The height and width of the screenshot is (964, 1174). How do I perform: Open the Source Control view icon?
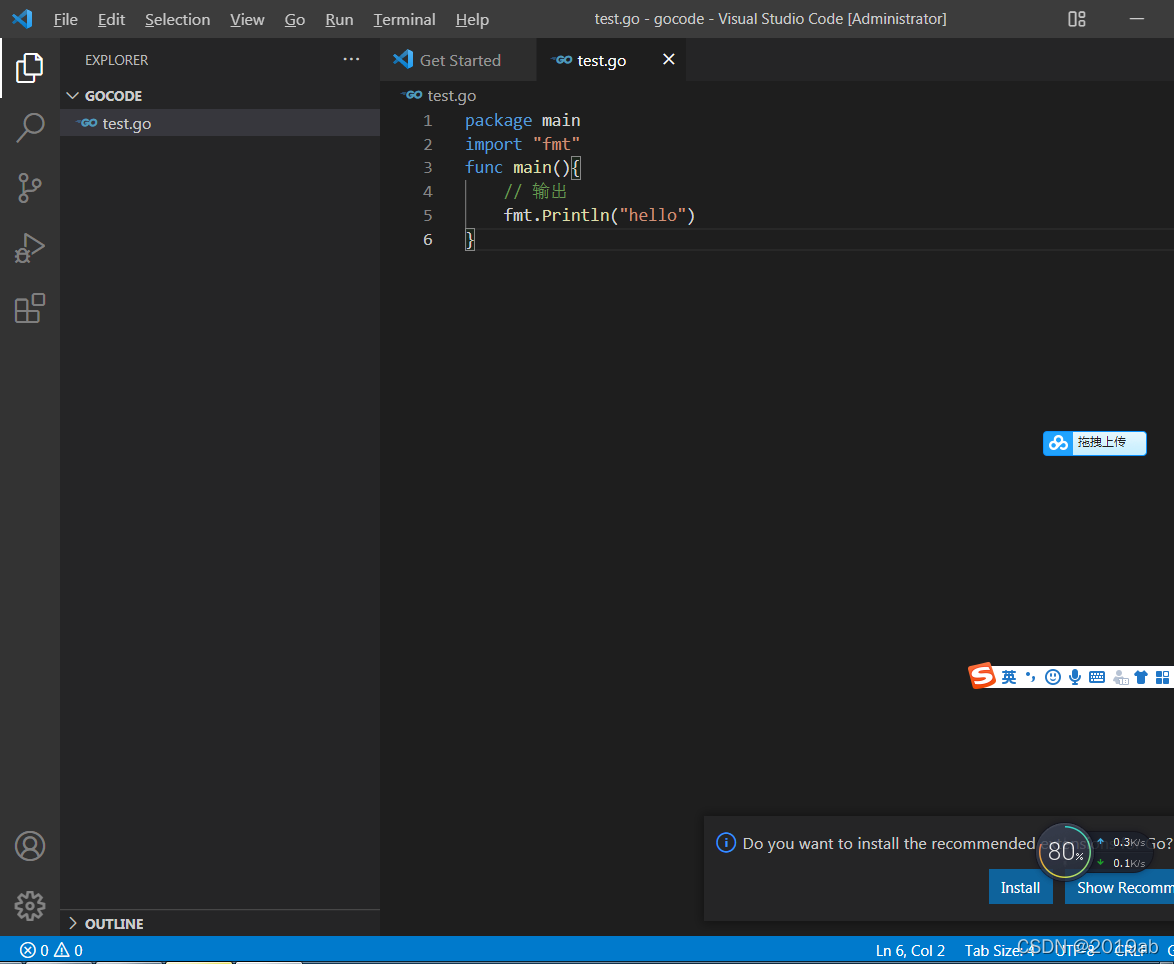pyautogui.click(x=30, y=188)
